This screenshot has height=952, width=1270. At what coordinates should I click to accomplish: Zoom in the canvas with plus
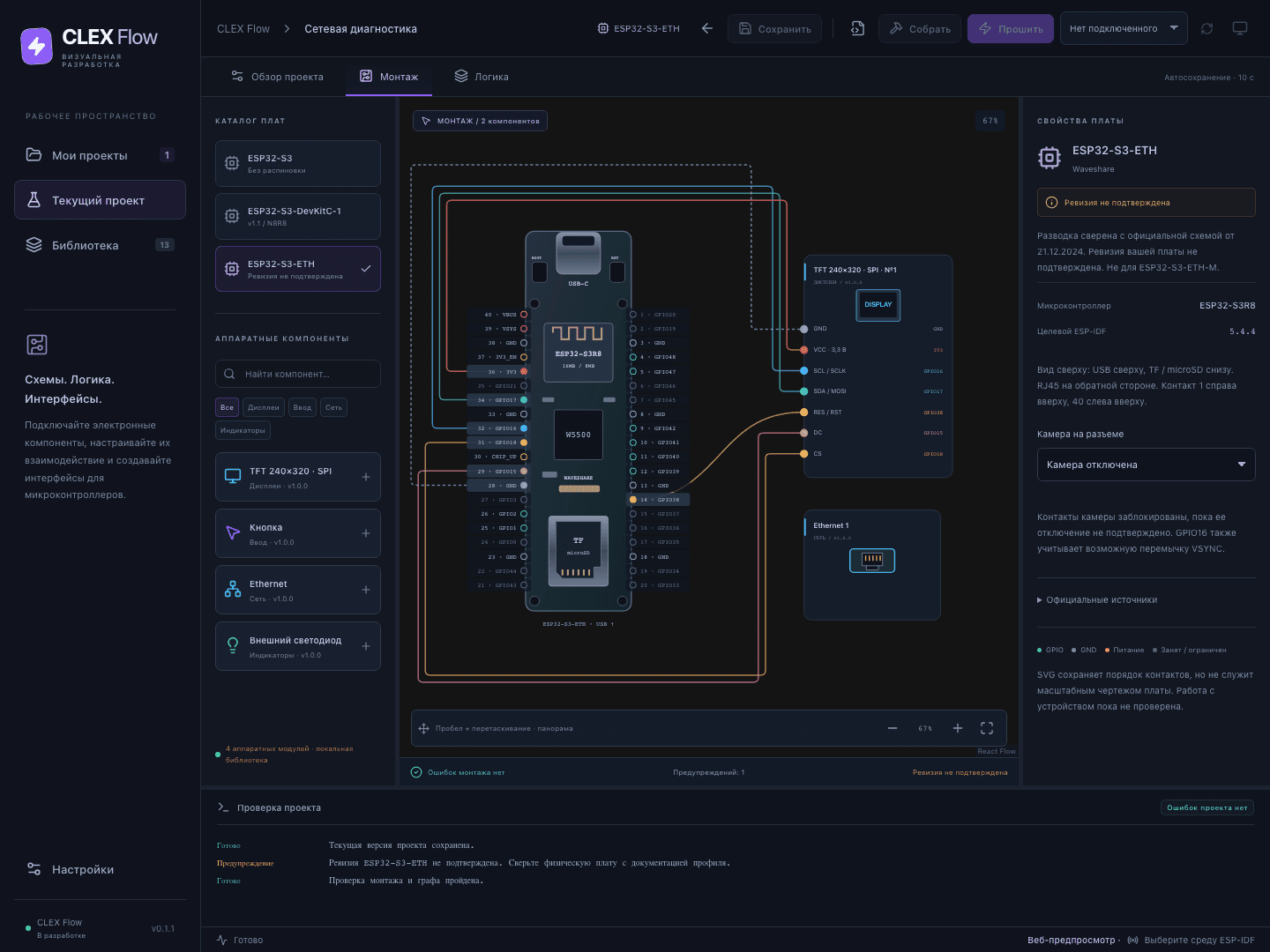point(958,728)
